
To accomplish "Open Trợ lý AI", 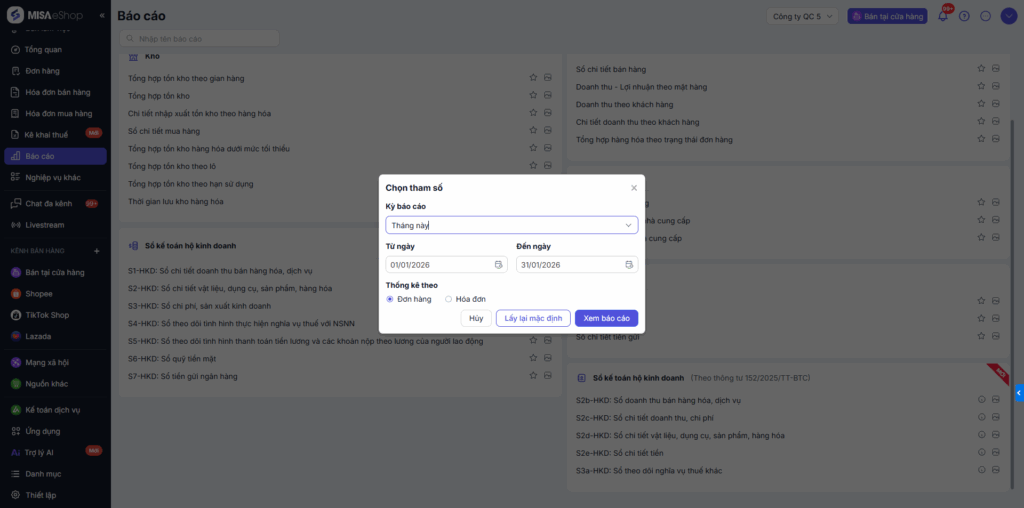I will click(56, 452).
